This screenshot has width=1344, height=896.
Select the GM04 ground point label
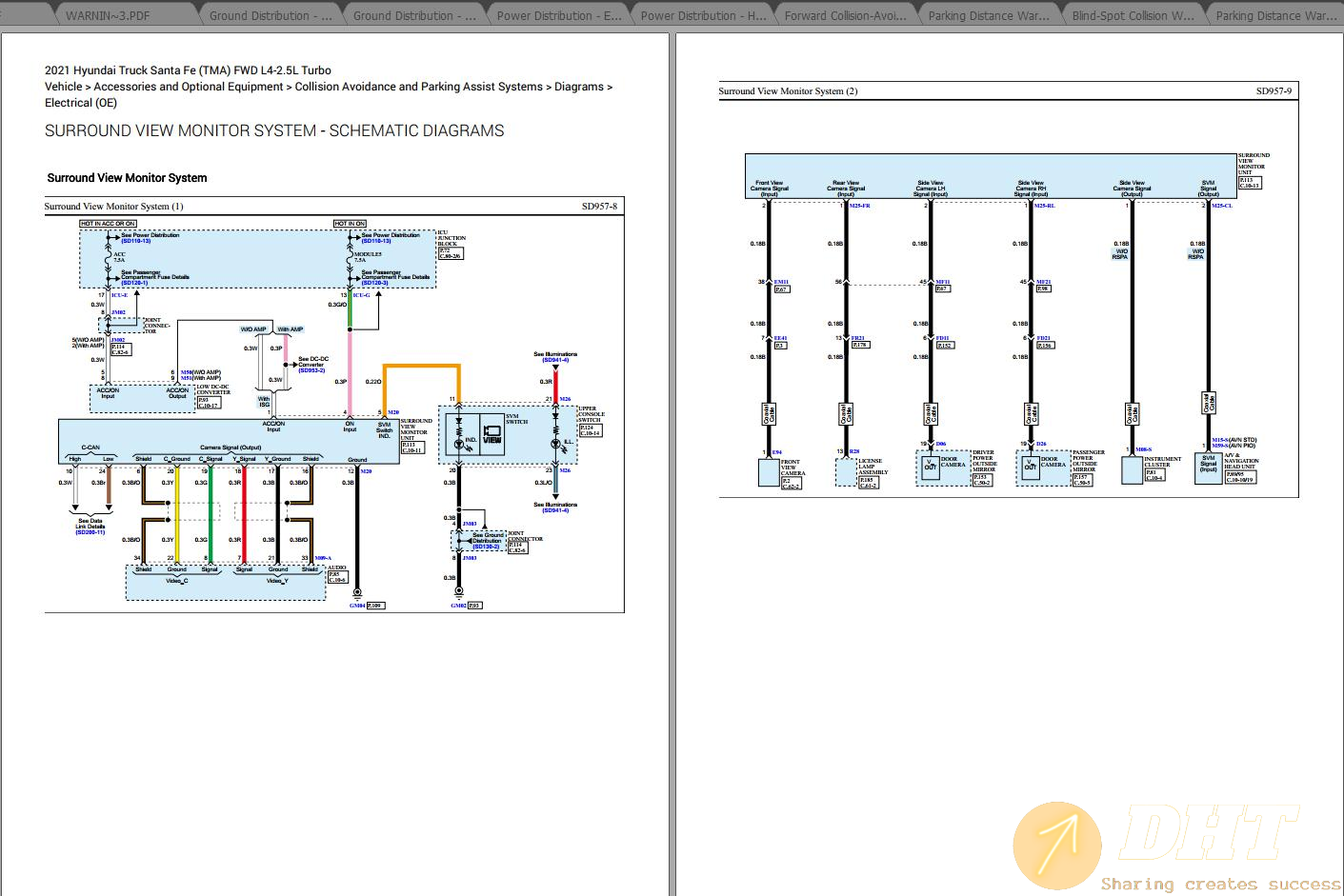(x=357, y=606)
